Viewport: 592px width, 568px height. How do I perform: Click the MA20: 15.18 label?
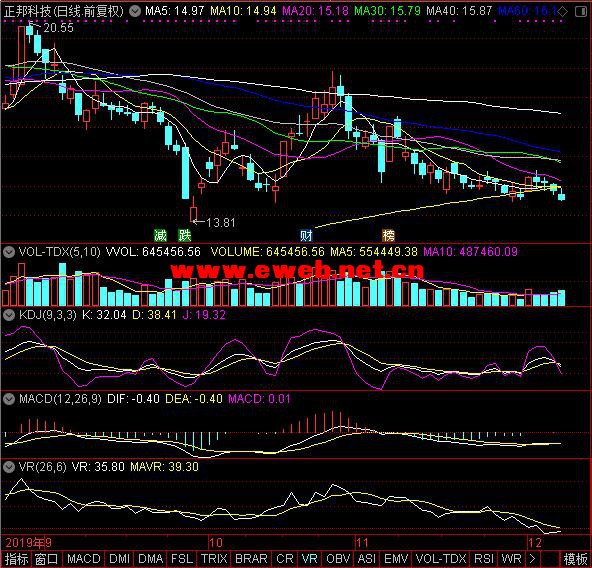click(x=316, y=11)
